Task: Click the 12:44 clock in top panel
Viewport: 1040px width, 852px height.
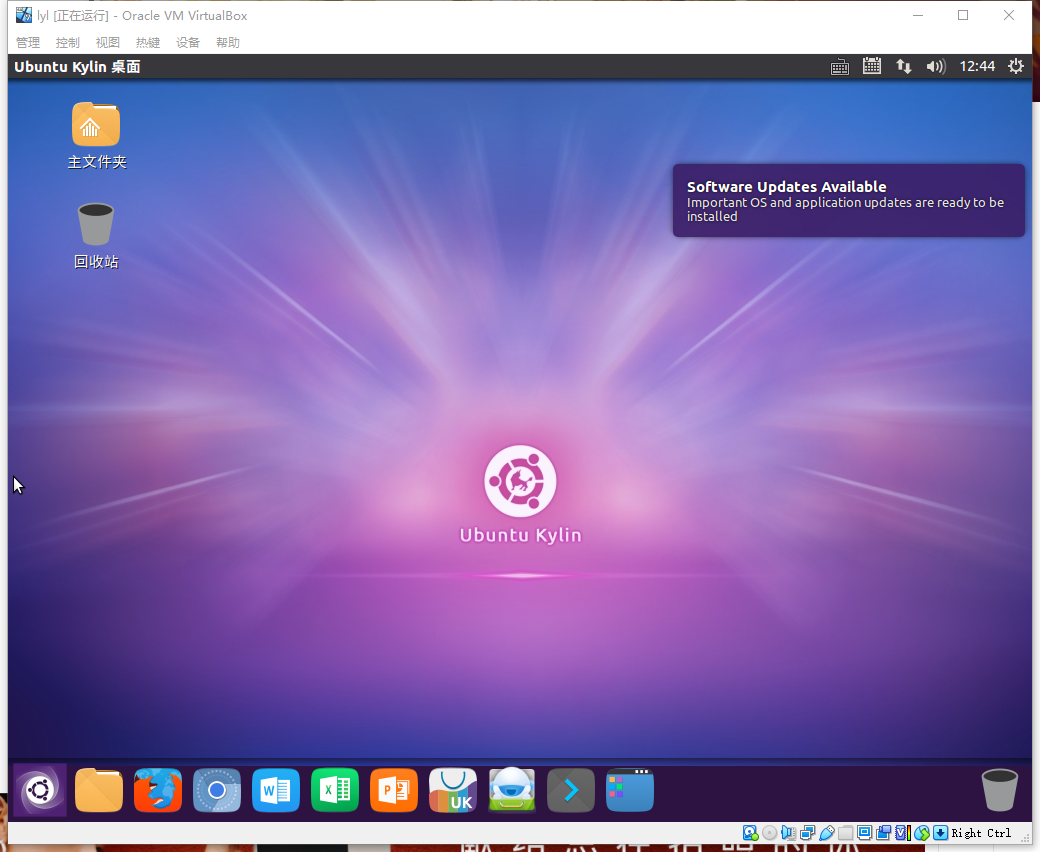Action: [x=977, y=66]
